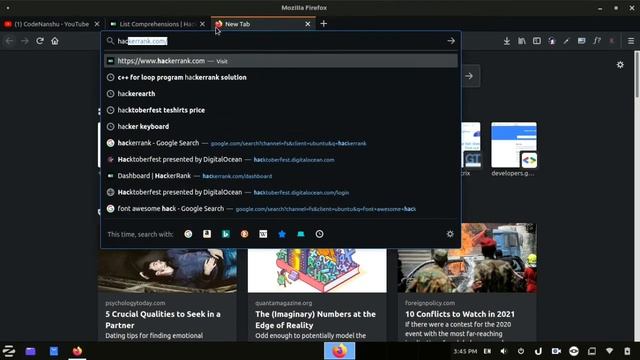Image resolution: width=640 pixels, height=360 pixels.
Task: Open the Files app in taskbar
Action: click(31, 351)
